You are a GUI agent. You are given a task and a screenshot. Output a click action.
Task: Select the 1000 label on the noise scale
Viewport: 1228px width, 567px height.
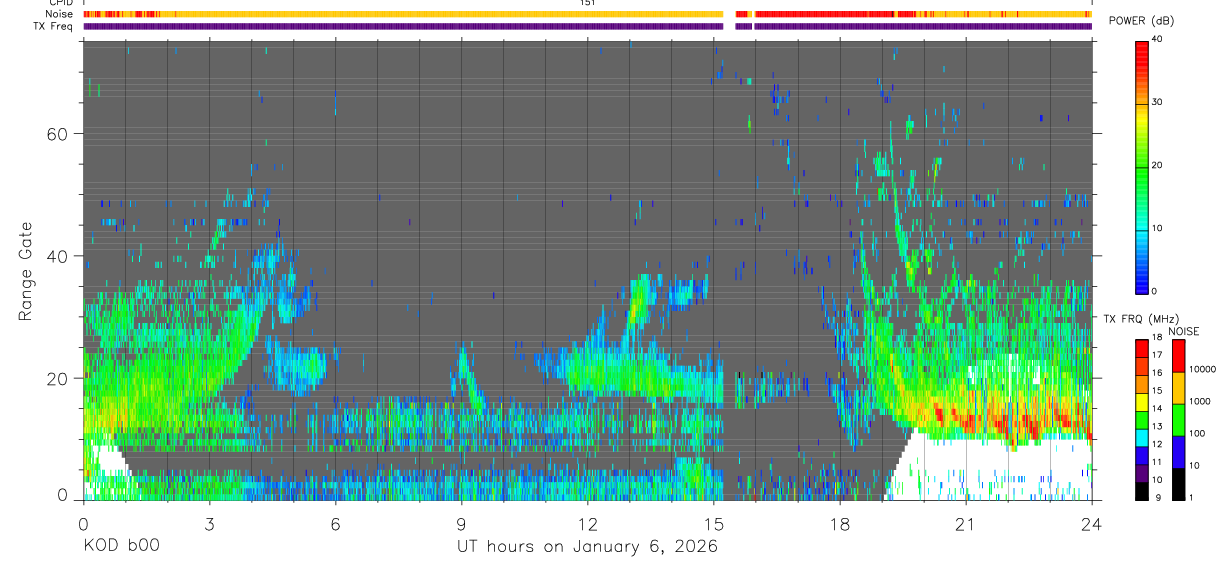coord(1200,401)
